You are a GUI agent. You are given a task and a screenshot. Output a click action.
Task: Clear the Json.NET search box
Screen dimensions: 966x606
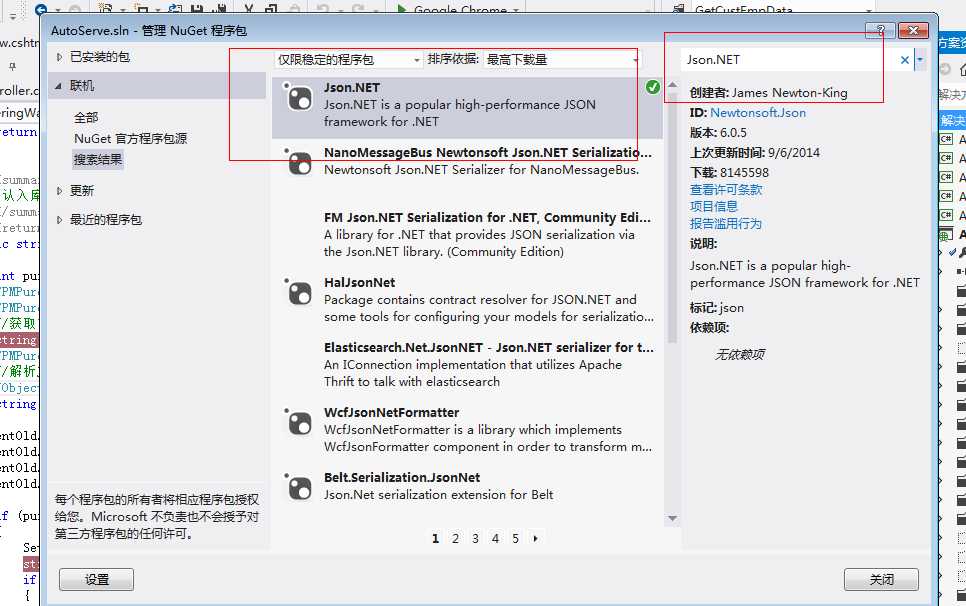[904, 60]
